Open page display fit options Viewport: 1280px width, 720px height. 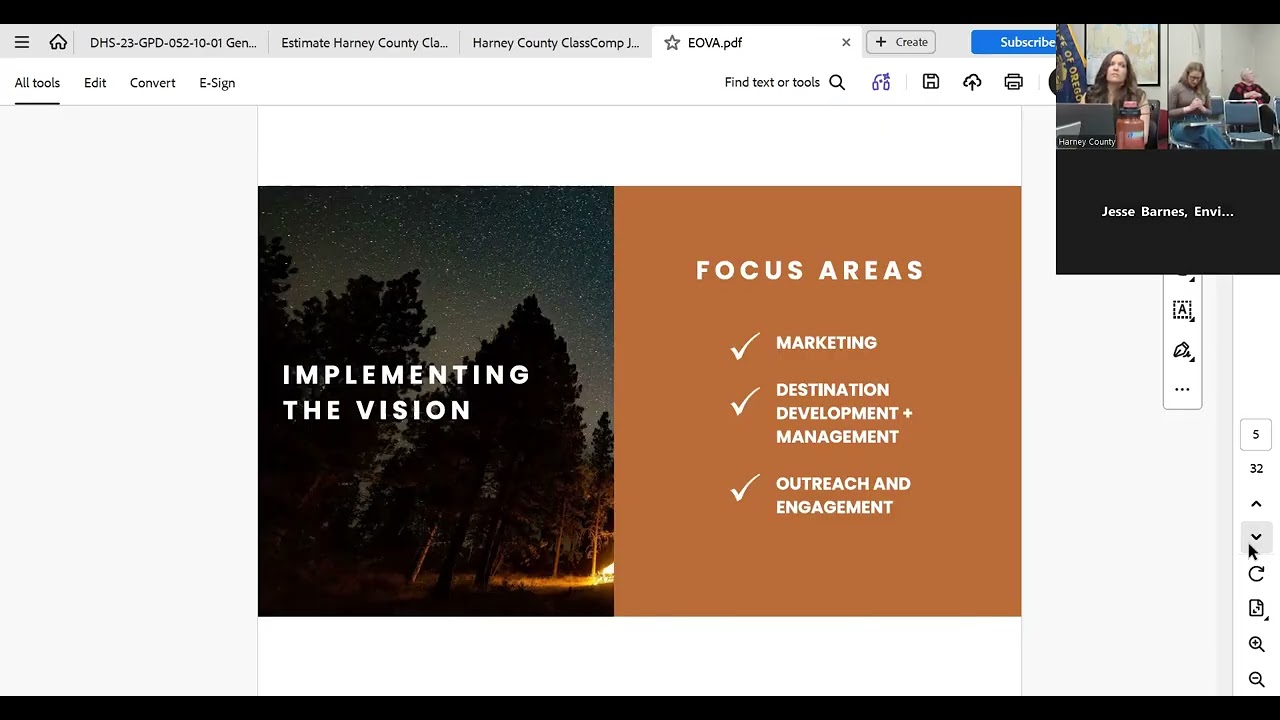[x=1256, y=609]
